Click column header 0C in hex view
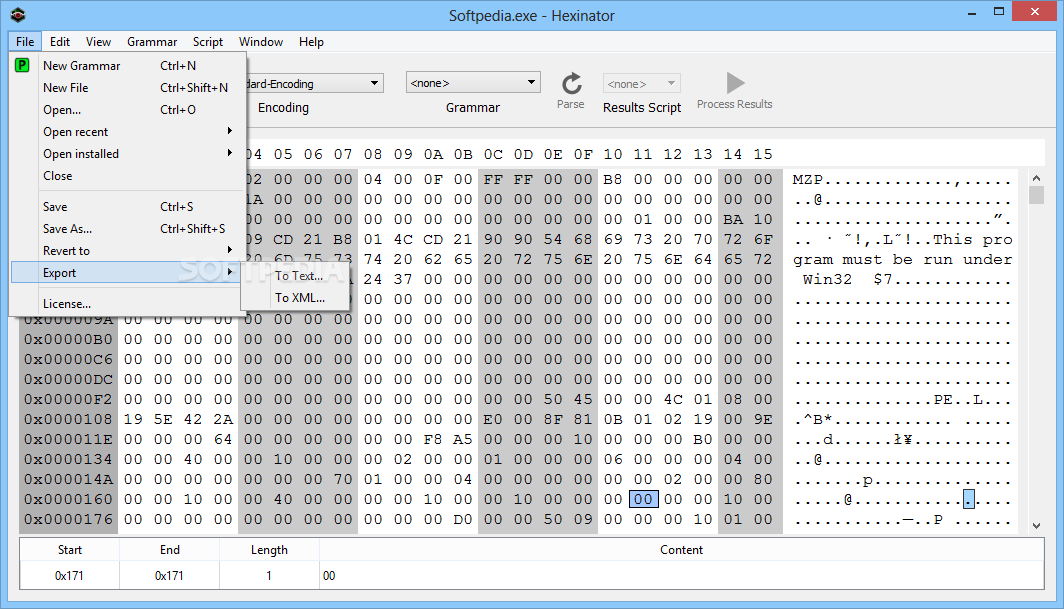Viewport: 1064px width, 609px height. tap(493, 154)
